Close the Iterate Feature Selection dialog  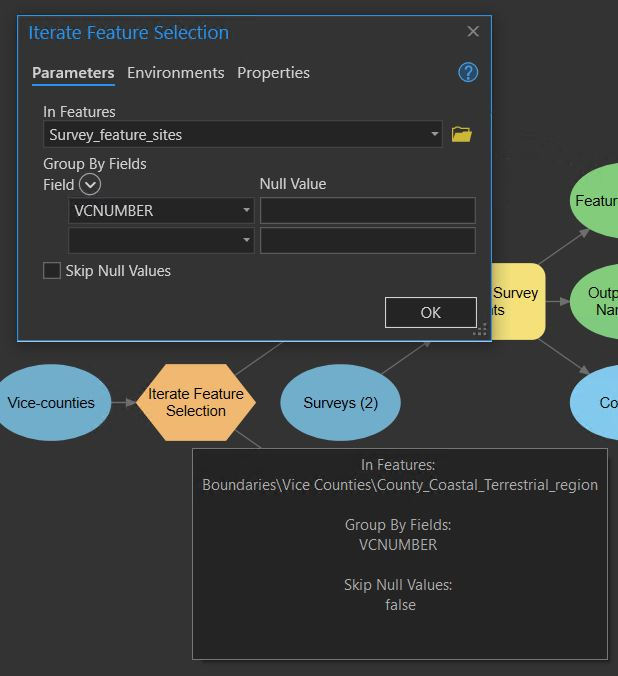(473, 31)
